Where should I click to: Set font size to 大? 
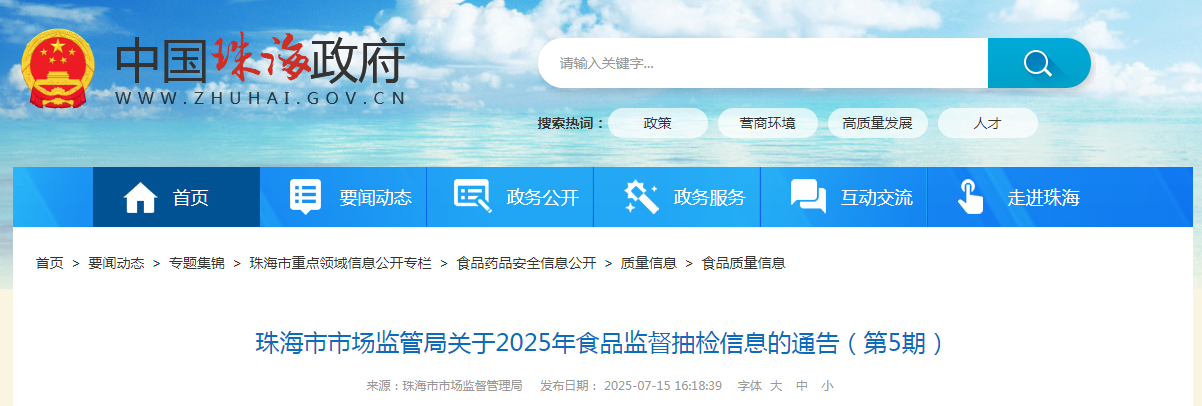tap(776, 385)
